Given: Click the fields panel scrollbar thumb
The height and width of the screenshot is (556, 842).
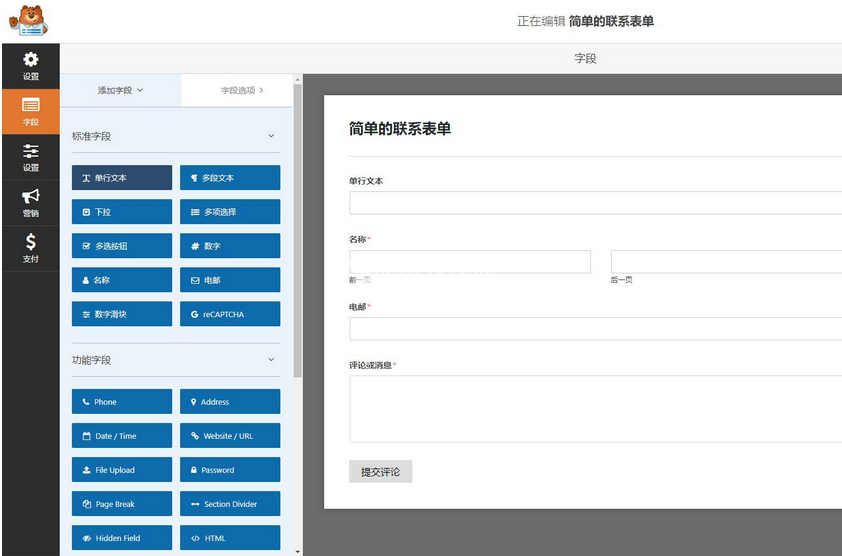Looking at the screenshot, I should point(298,231).
